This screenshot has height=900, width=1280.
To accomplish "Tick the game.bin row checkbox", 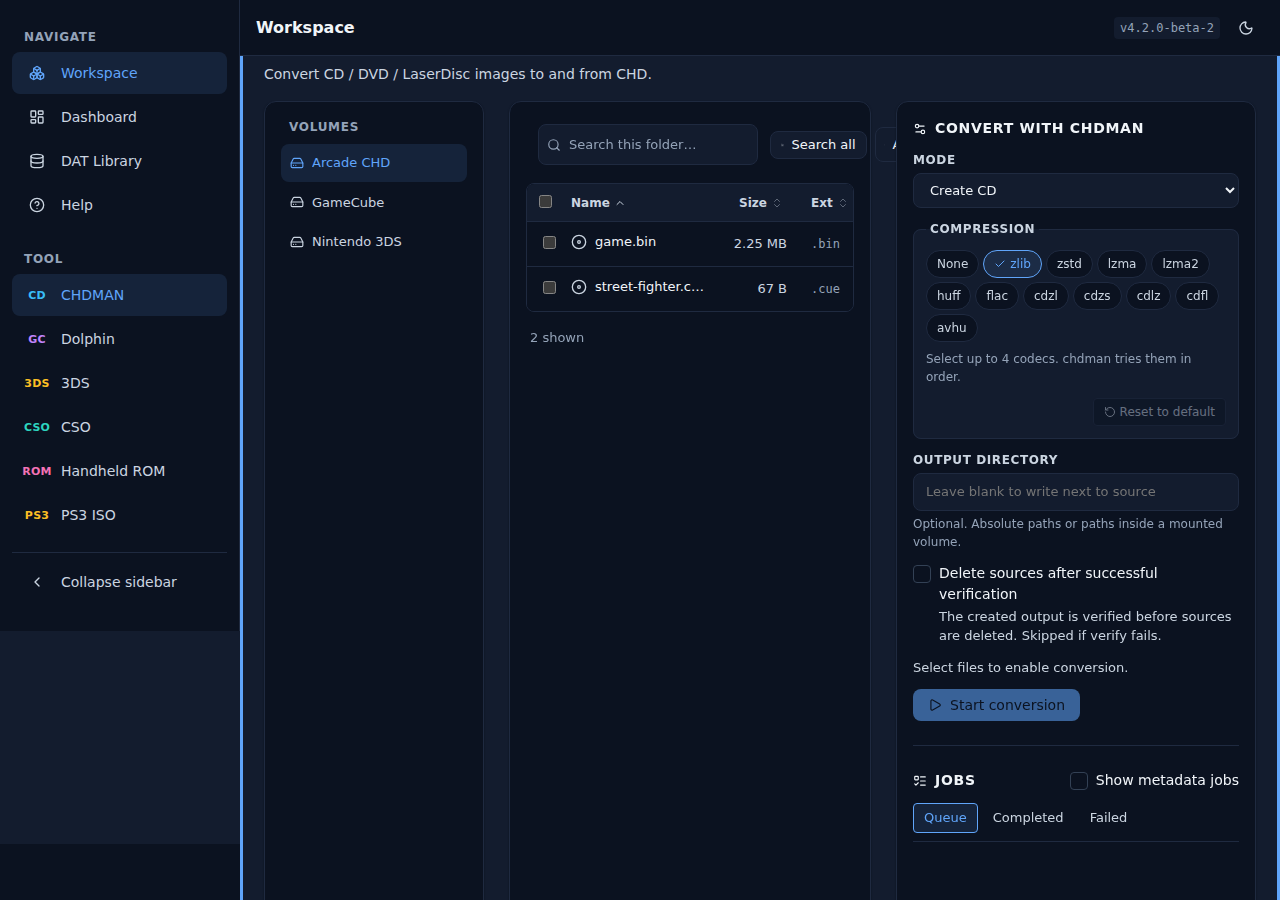I will coord(549,242).
